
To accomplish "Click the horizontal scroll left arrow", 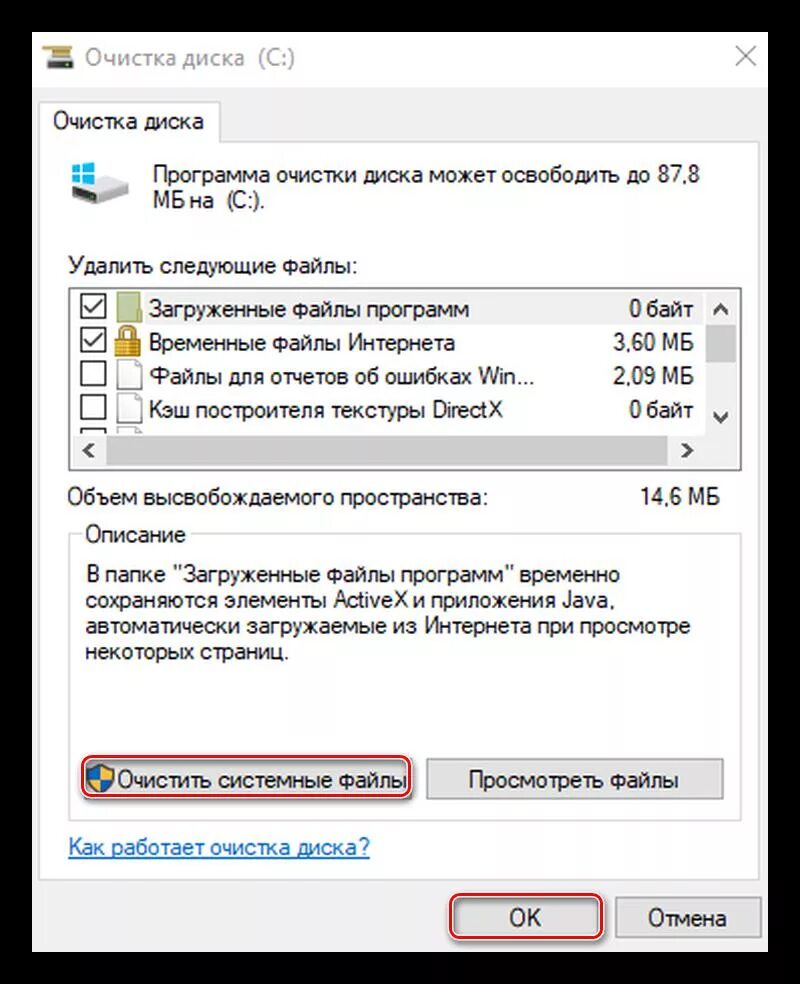I will [x=88, y=450].
